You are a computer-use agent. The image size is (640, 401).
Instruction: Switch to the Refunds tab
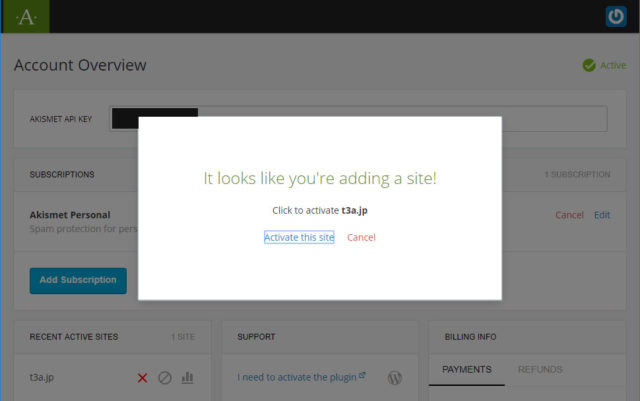pyautogui.click(x=540, y=370)
